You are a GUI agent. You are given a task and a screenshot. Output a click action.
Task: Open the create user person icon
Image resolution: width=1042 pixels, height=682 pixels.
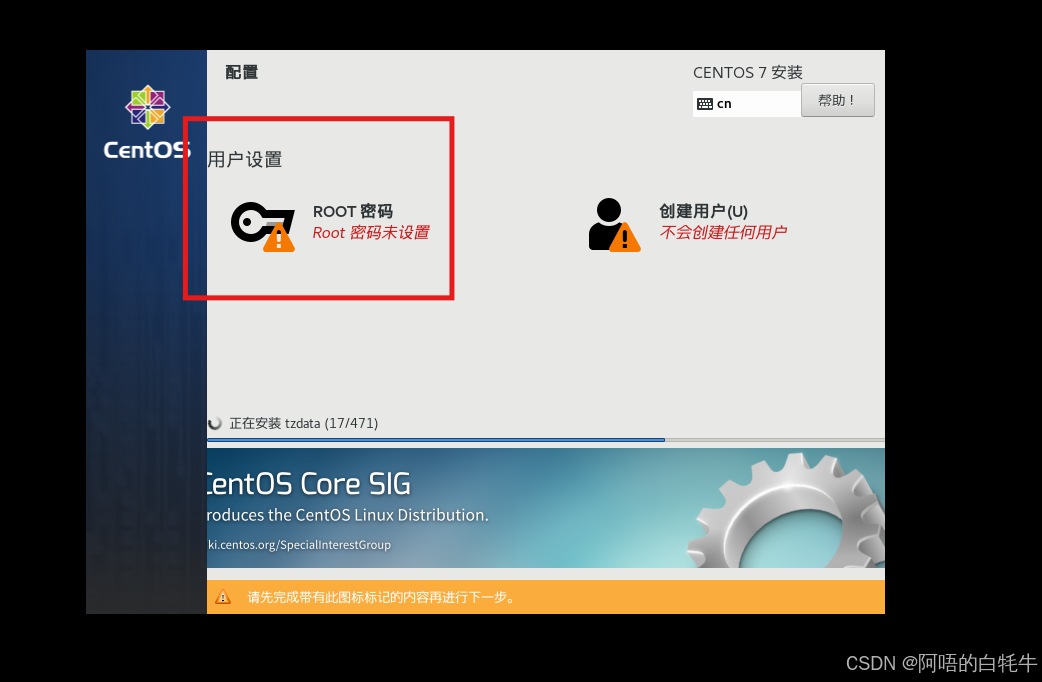(x=614, y=225)
